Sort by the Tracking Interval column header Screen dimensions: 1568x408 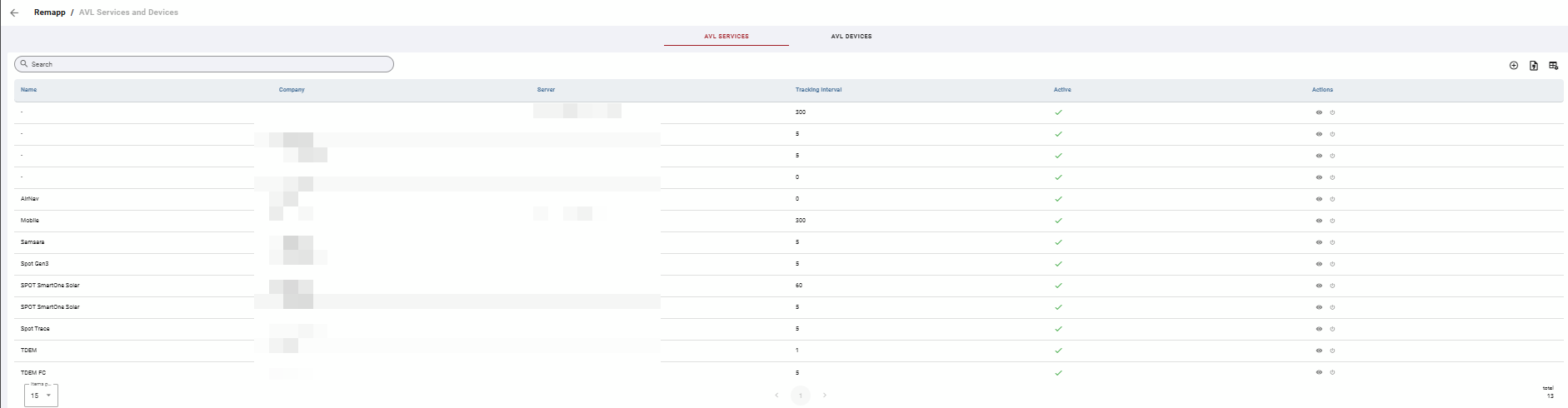point(818,90)
